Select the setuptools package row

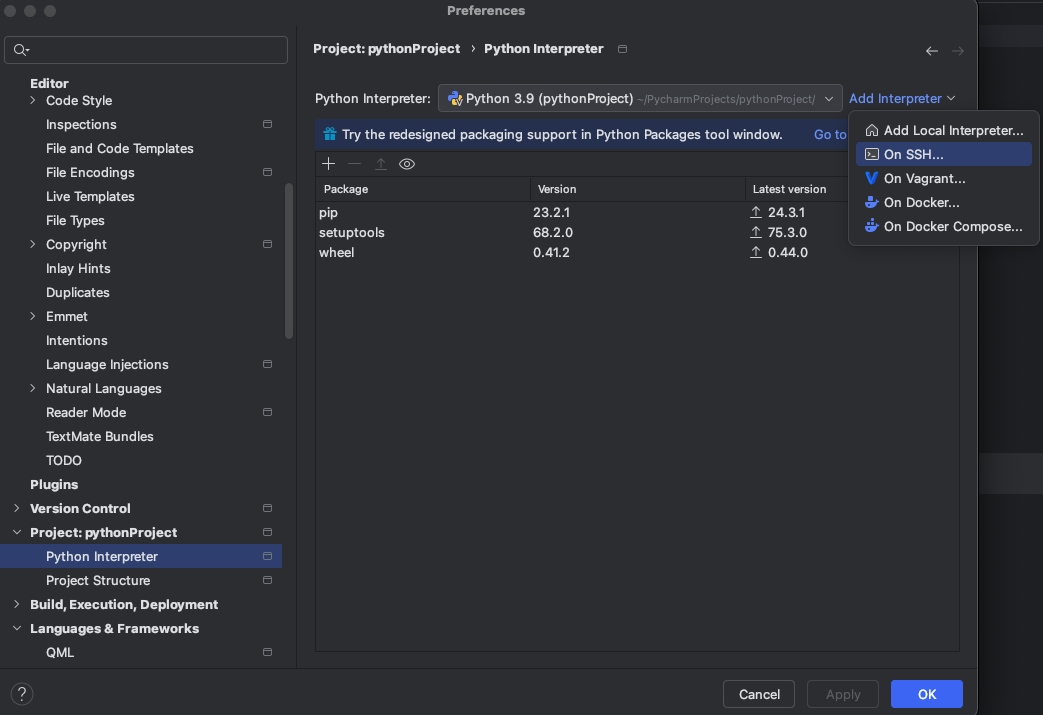click(637, 232)
